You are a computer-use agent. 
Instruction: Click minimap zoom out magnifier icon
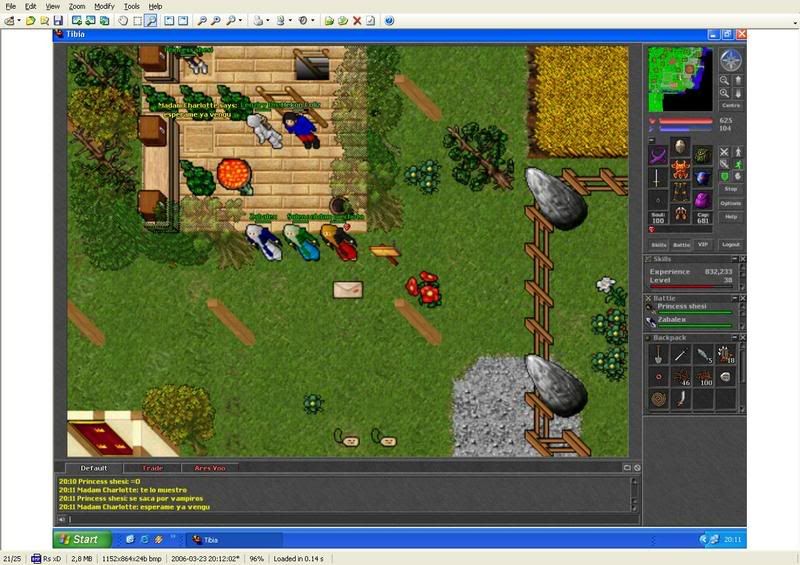(724, 80)
